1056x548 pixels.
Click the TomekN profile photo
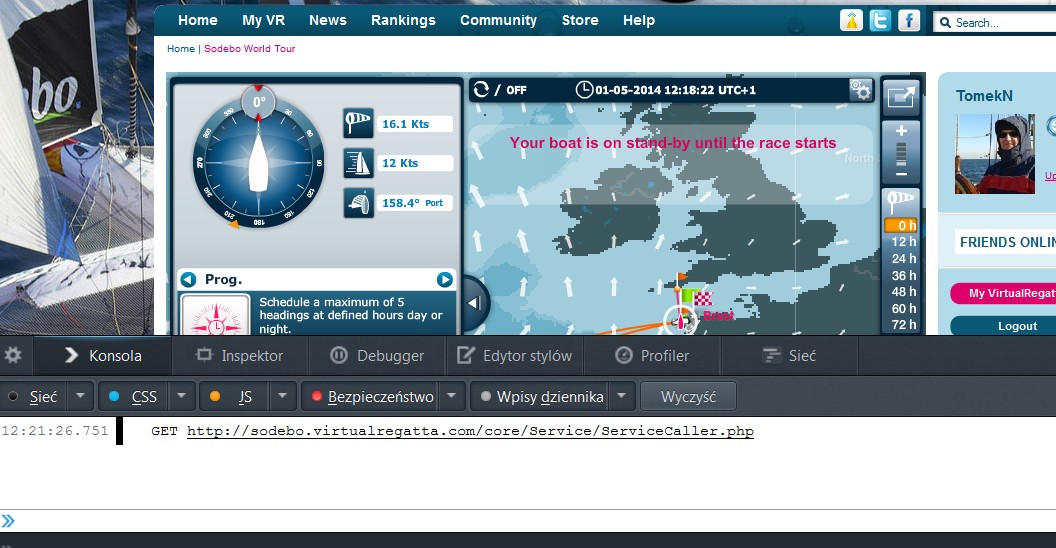click(995, 153)
